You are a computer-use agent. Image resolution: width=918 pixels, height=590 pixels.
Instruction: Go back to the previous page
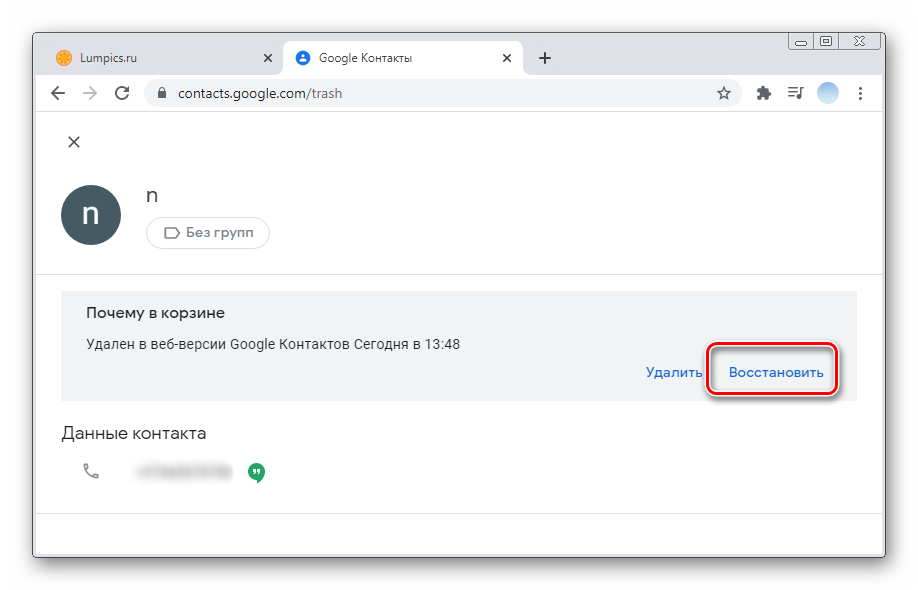(58, 93)
